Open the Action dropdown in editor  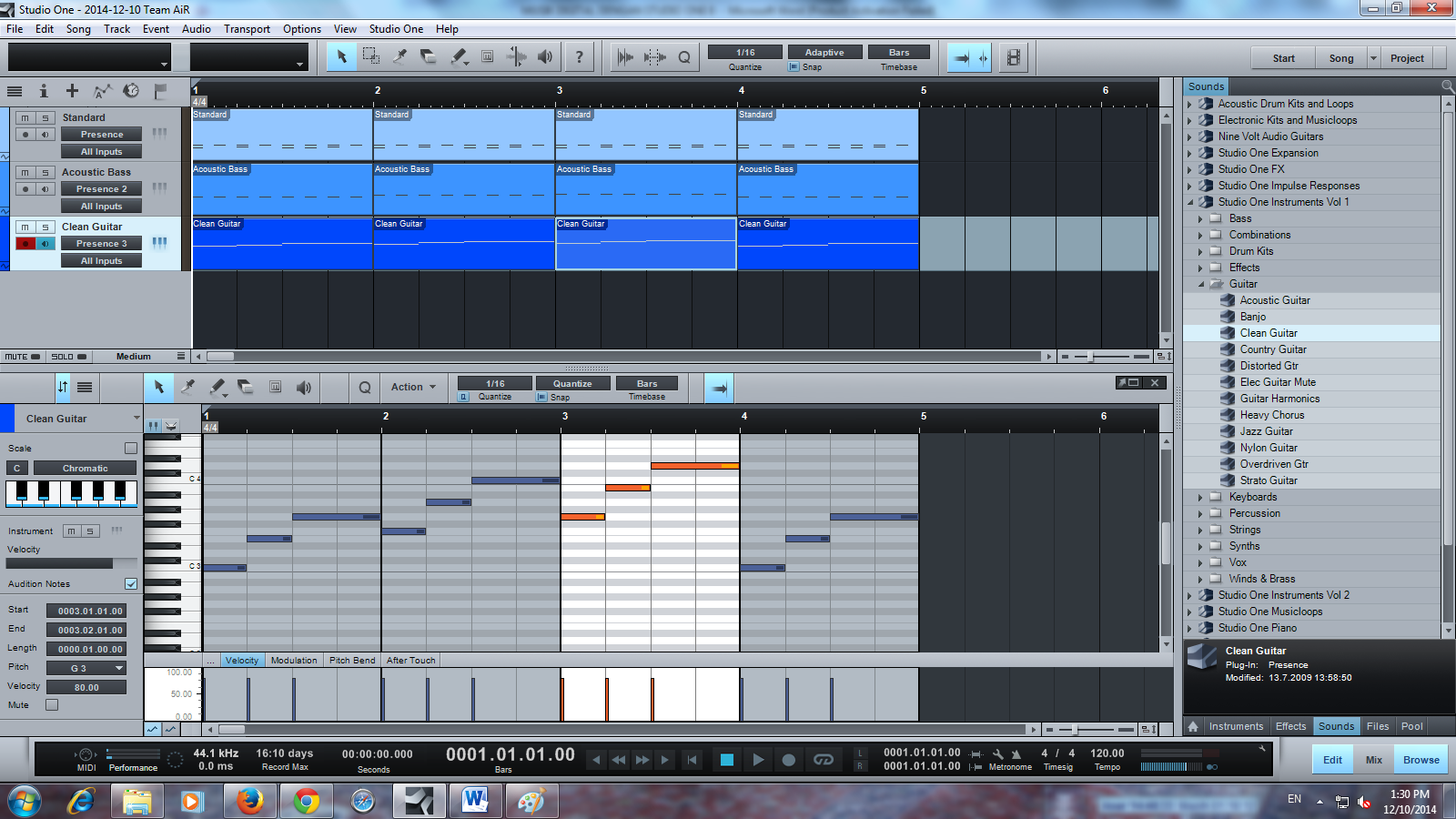pos(413,387)
